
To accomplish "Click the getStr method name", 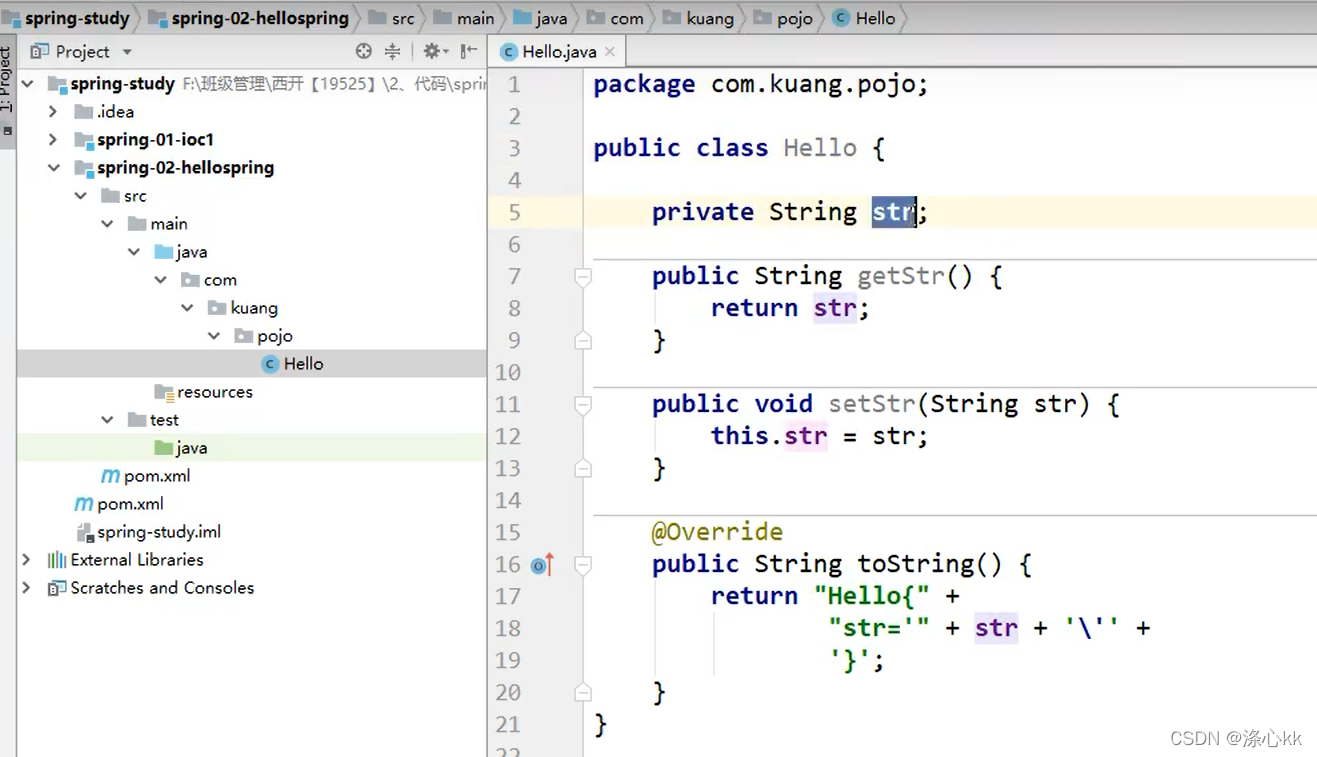I will [x=901, y=276].
